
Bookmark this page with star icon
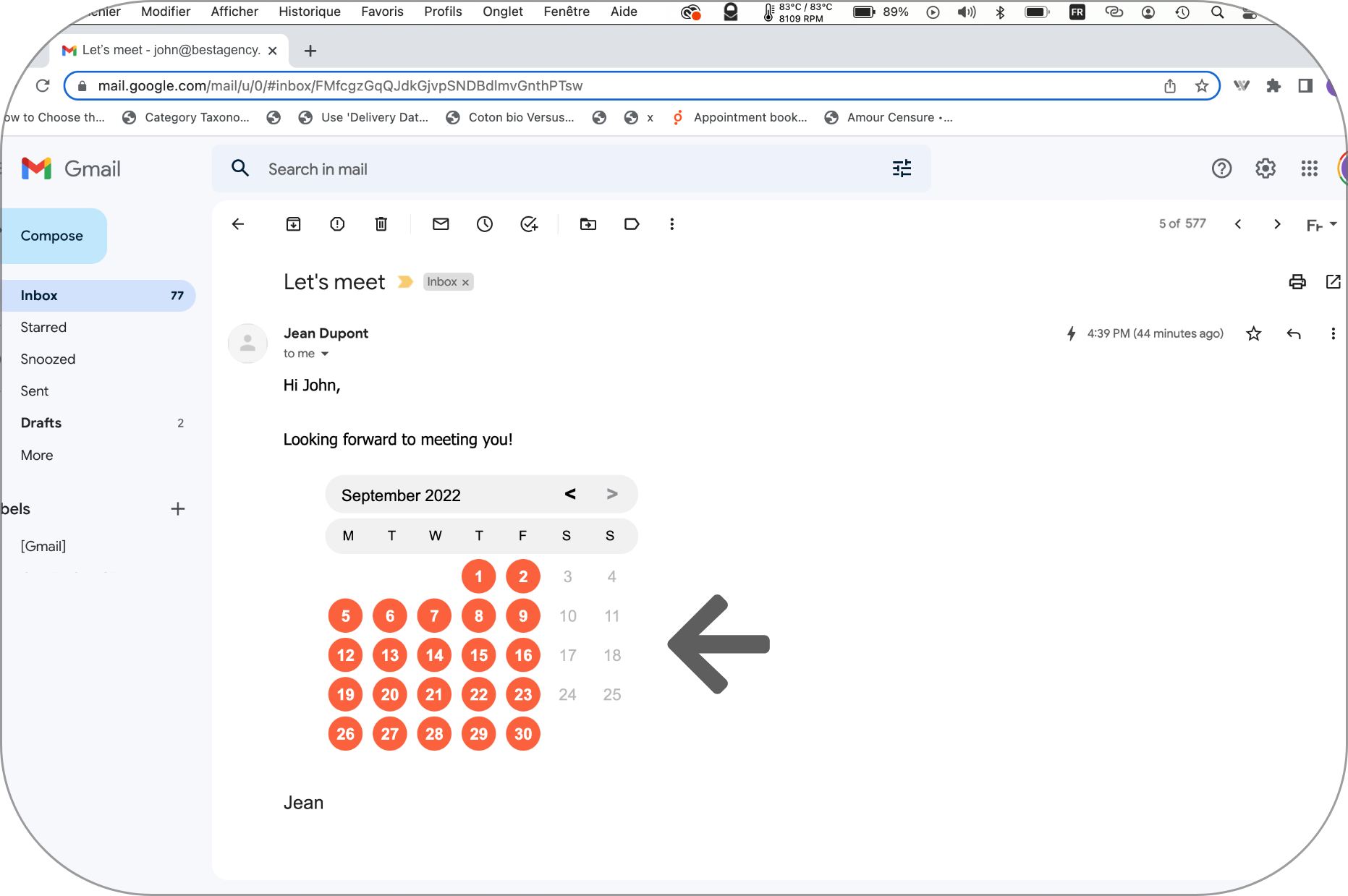pos(1202,86)
